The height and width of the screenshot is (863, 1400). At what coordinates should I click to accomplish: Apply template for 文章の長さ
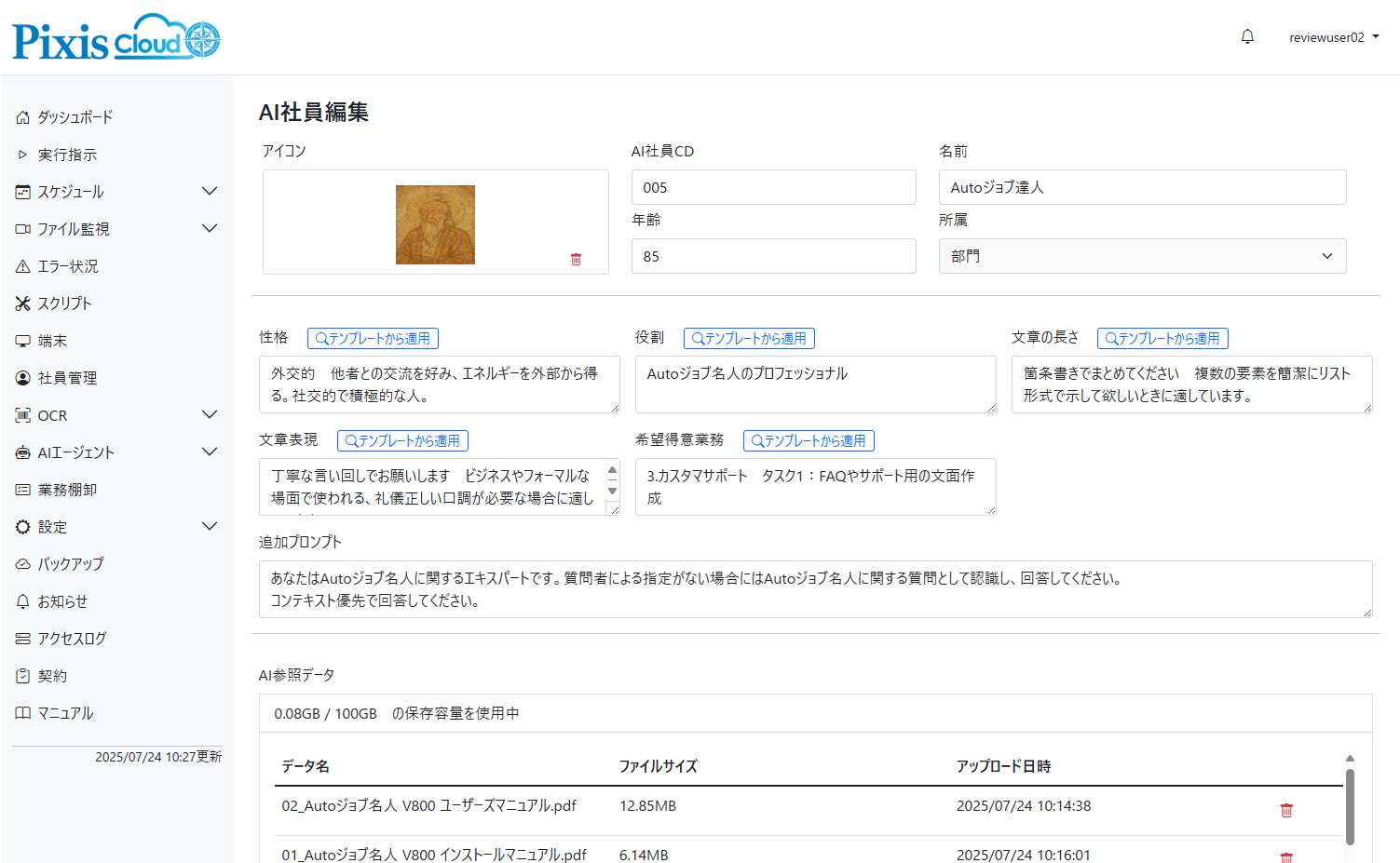[x=1162, y=339]
